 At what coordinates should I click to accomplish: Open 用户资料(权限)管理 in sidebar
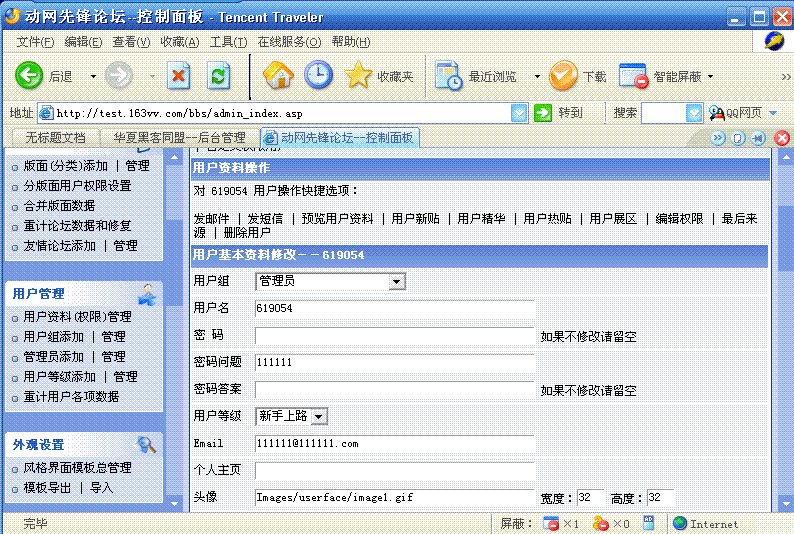pyautogui.click(x=77, y=317)
